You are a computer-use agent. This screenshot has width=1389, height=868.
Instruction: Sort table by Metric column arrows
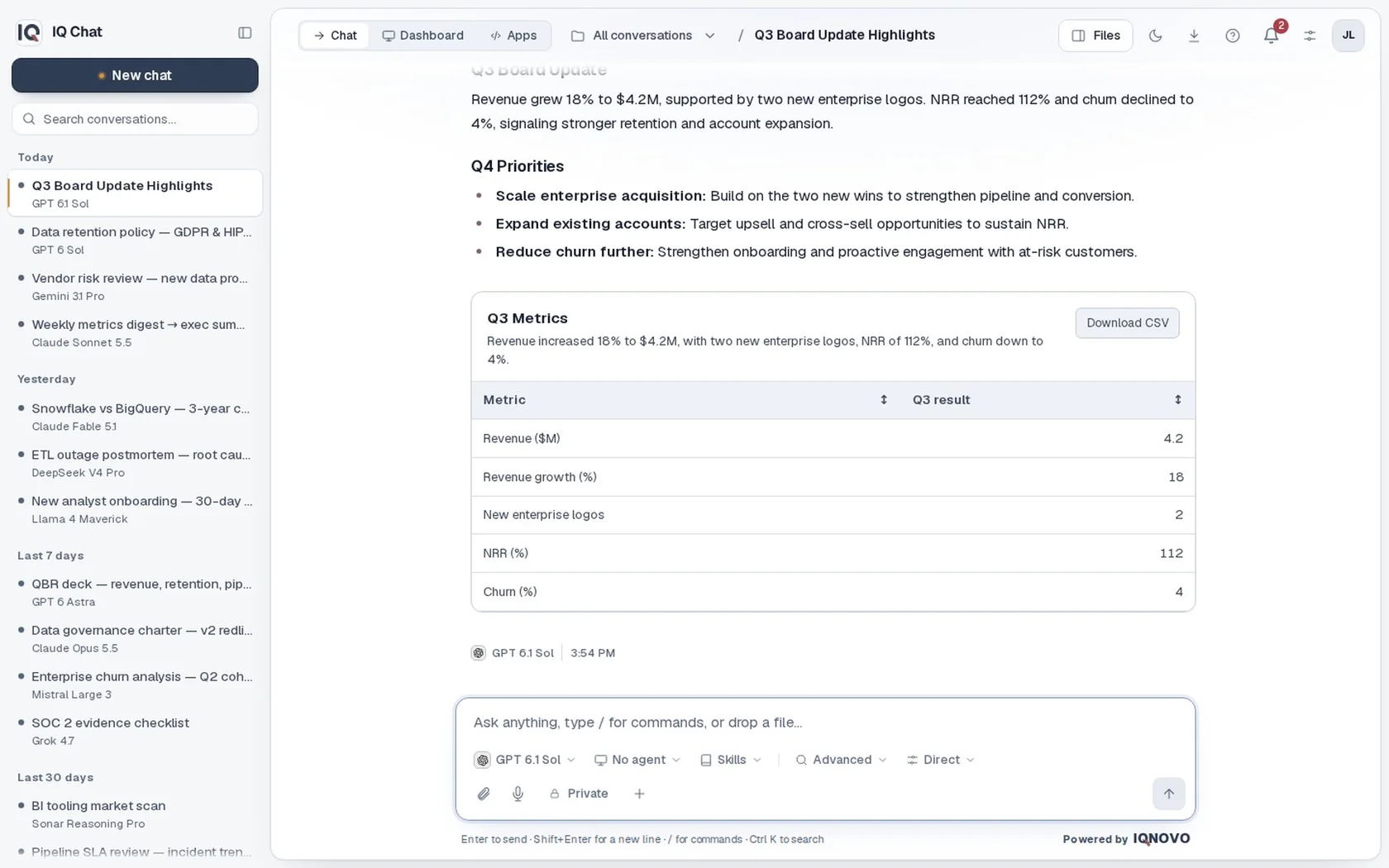(x=884, y=400)
